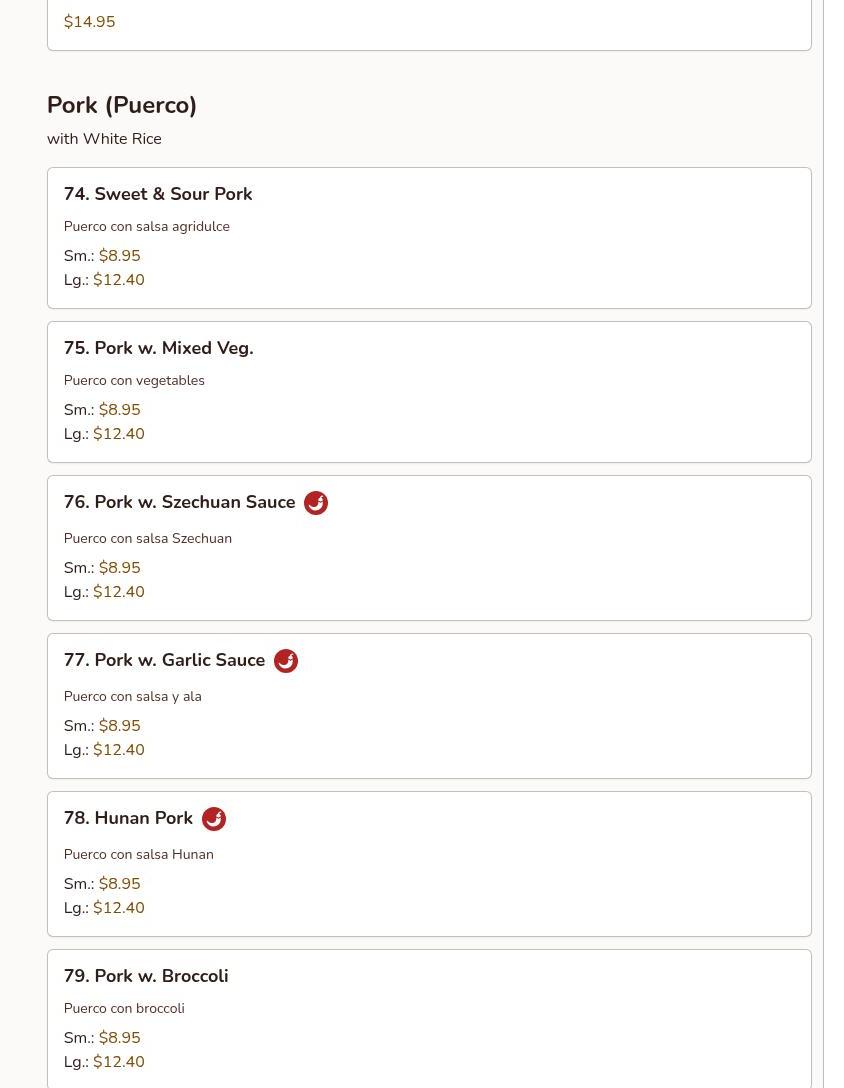Screen dimensions: 844x1088
Task: Click the "Puerco con salsa agridulce" description
Action: pos(147,227)
